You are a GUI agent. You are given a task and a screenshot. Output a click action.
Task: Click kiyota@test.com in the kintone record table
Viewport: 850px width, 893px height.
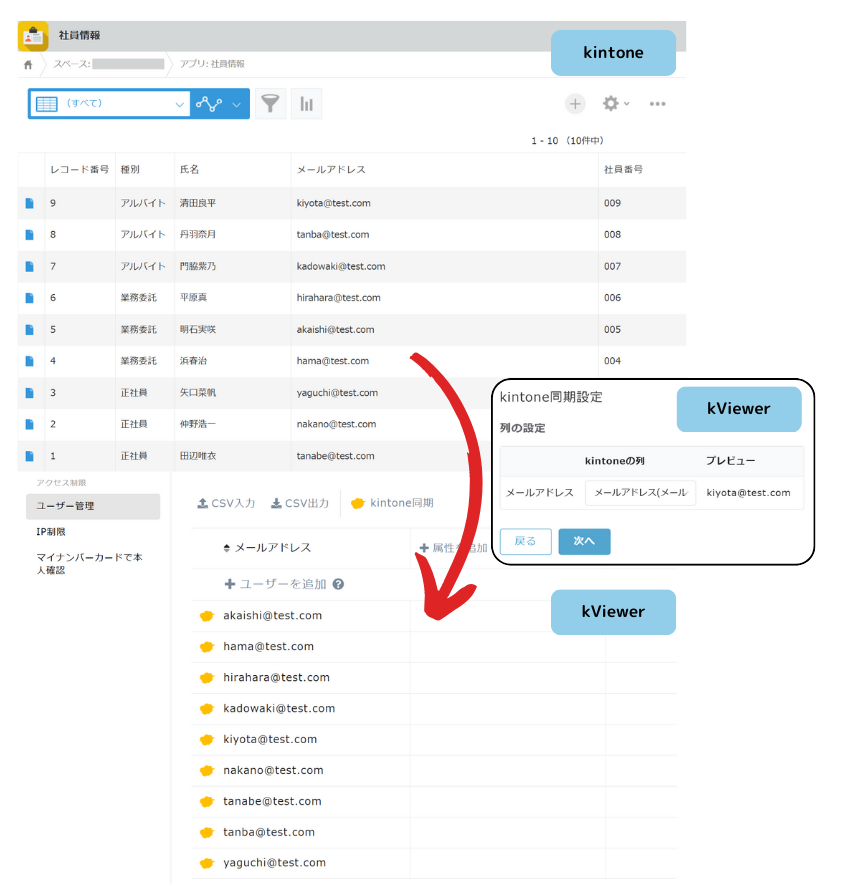pos(333,203)
